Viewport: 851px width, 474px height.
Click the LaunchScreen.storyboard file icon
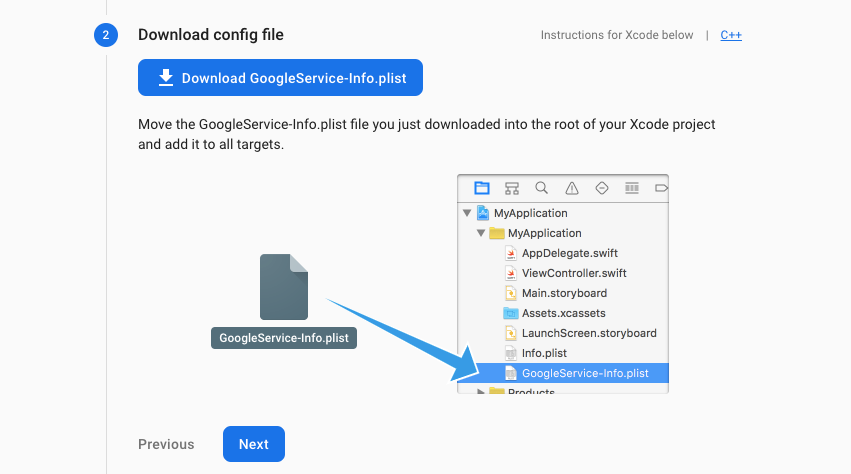click(511, 333)
